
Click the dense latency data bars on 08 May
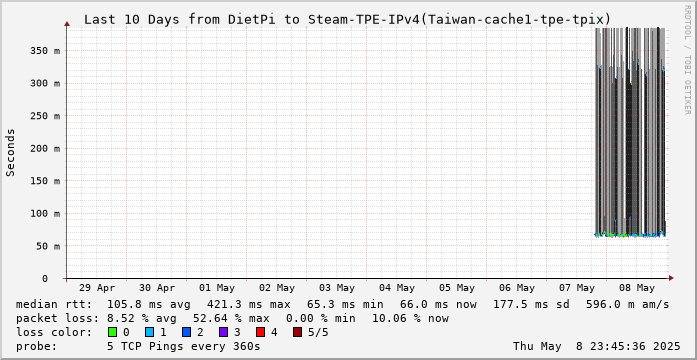coord(630,132)
